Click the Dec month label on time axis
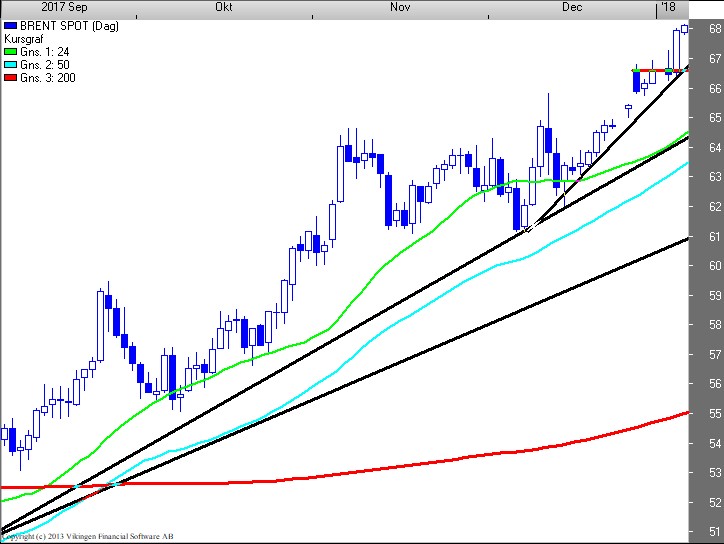The width and height of the screenshot is (724, 544). pos(572,7)
